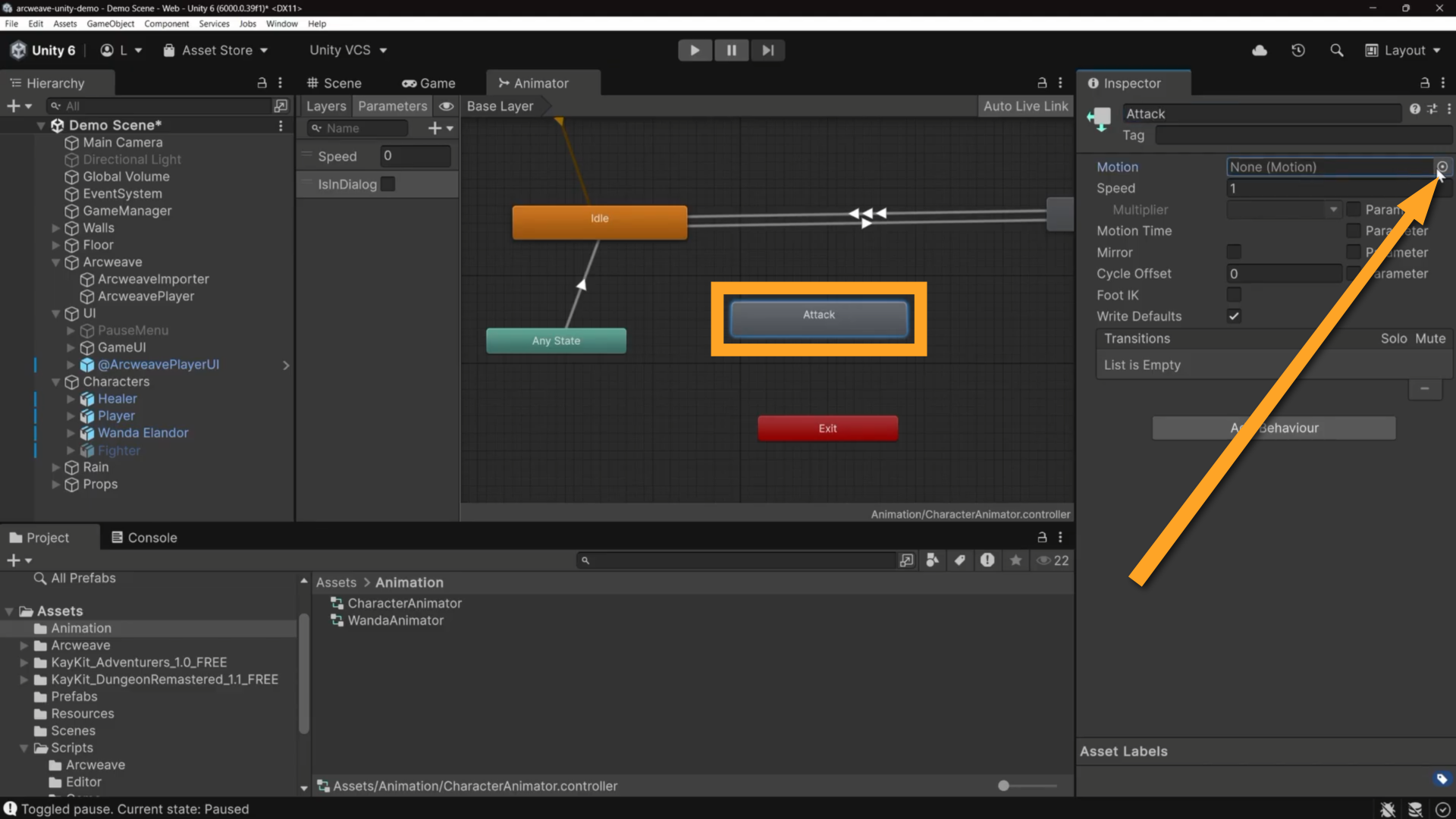Expand the Walls object in Hierarchy

point(55,227)
